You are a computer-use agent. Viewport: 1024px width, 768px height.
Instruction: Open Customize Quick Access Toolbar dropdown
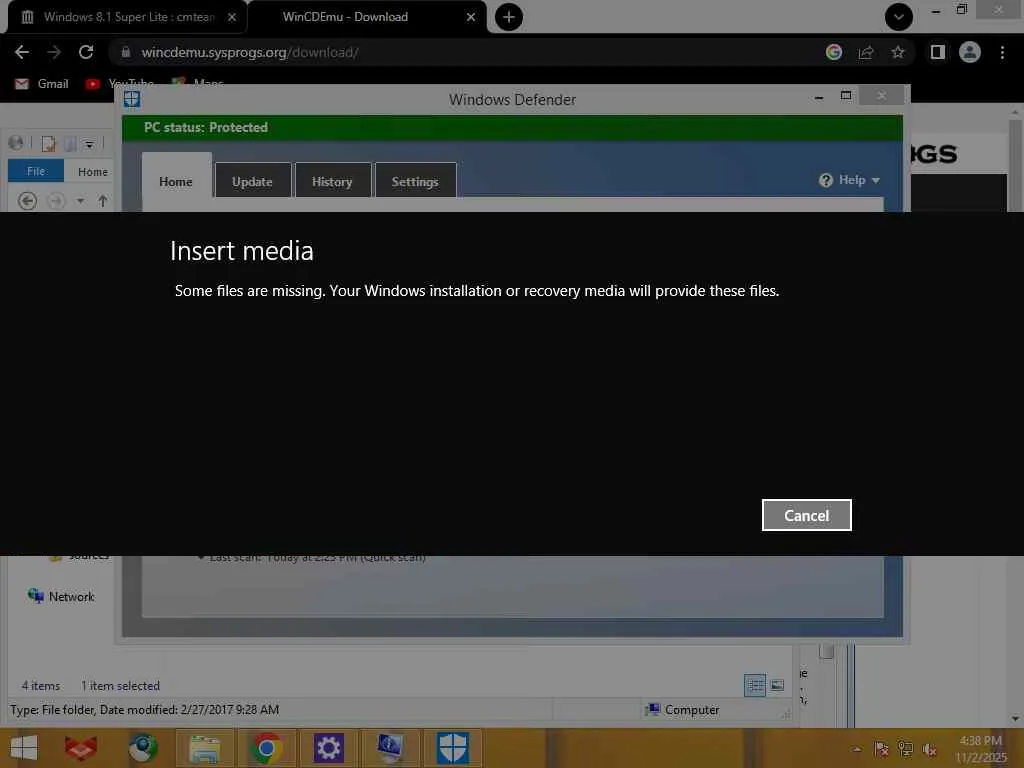(x=89, y=144)
